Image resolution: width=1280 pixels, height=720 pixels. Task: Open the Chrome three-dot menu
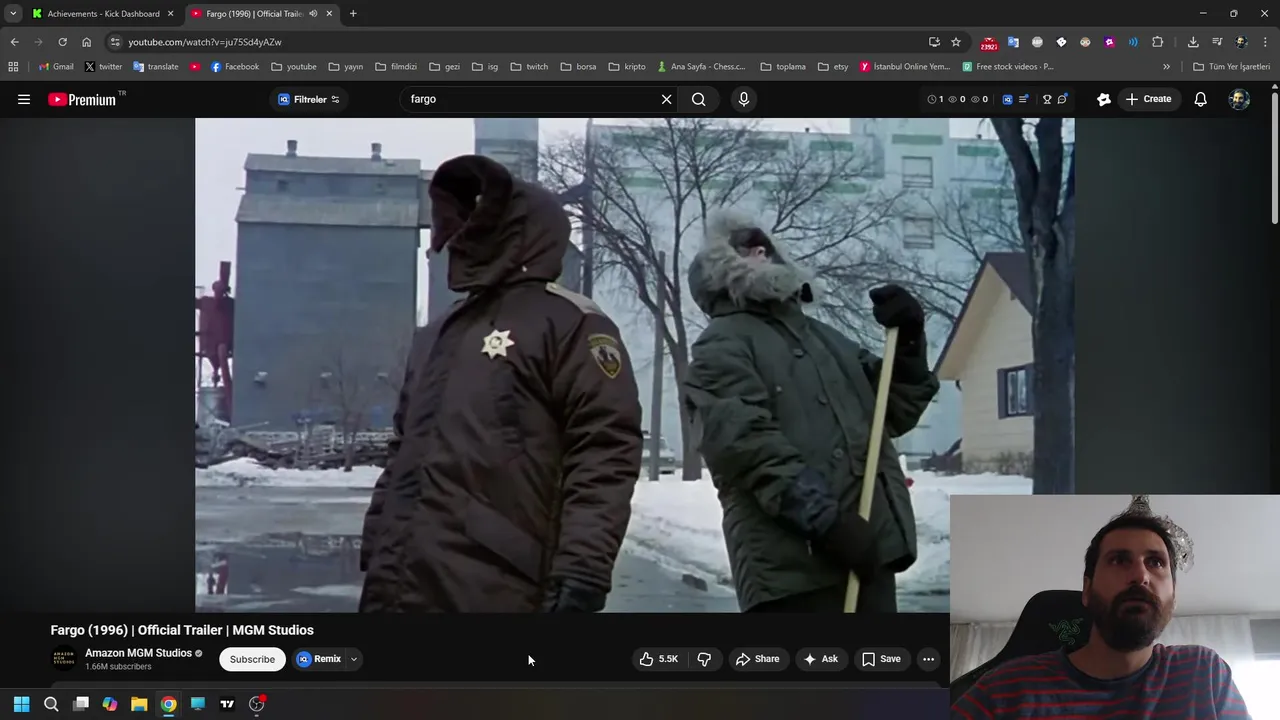tap(1266, 42)
